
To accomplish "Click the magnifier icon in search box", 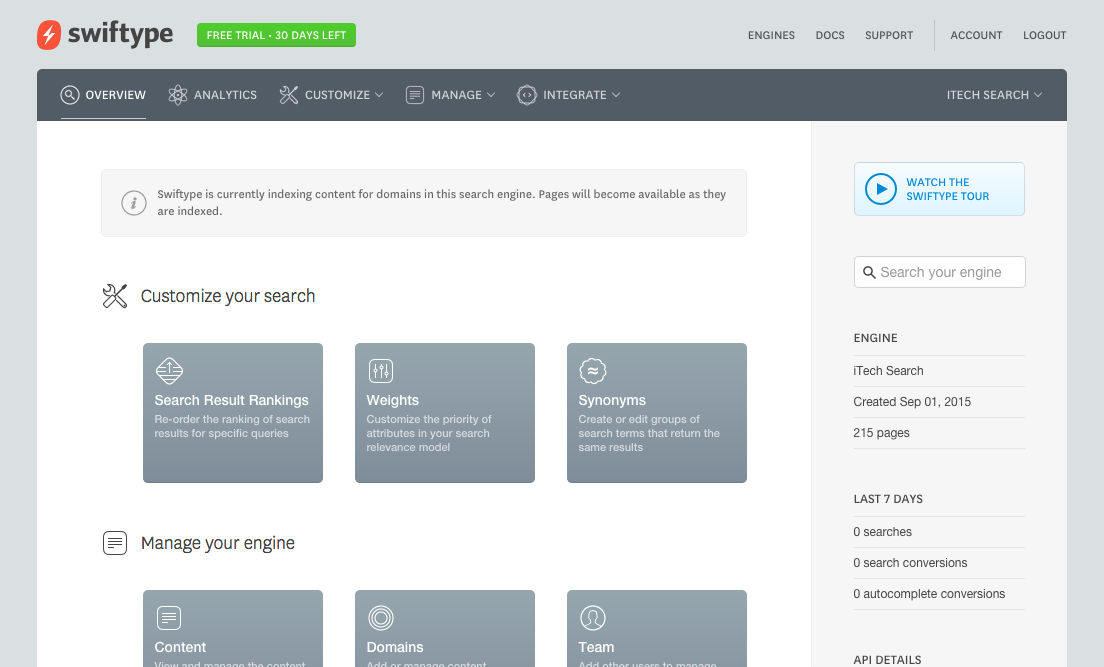I will point(870,273).
